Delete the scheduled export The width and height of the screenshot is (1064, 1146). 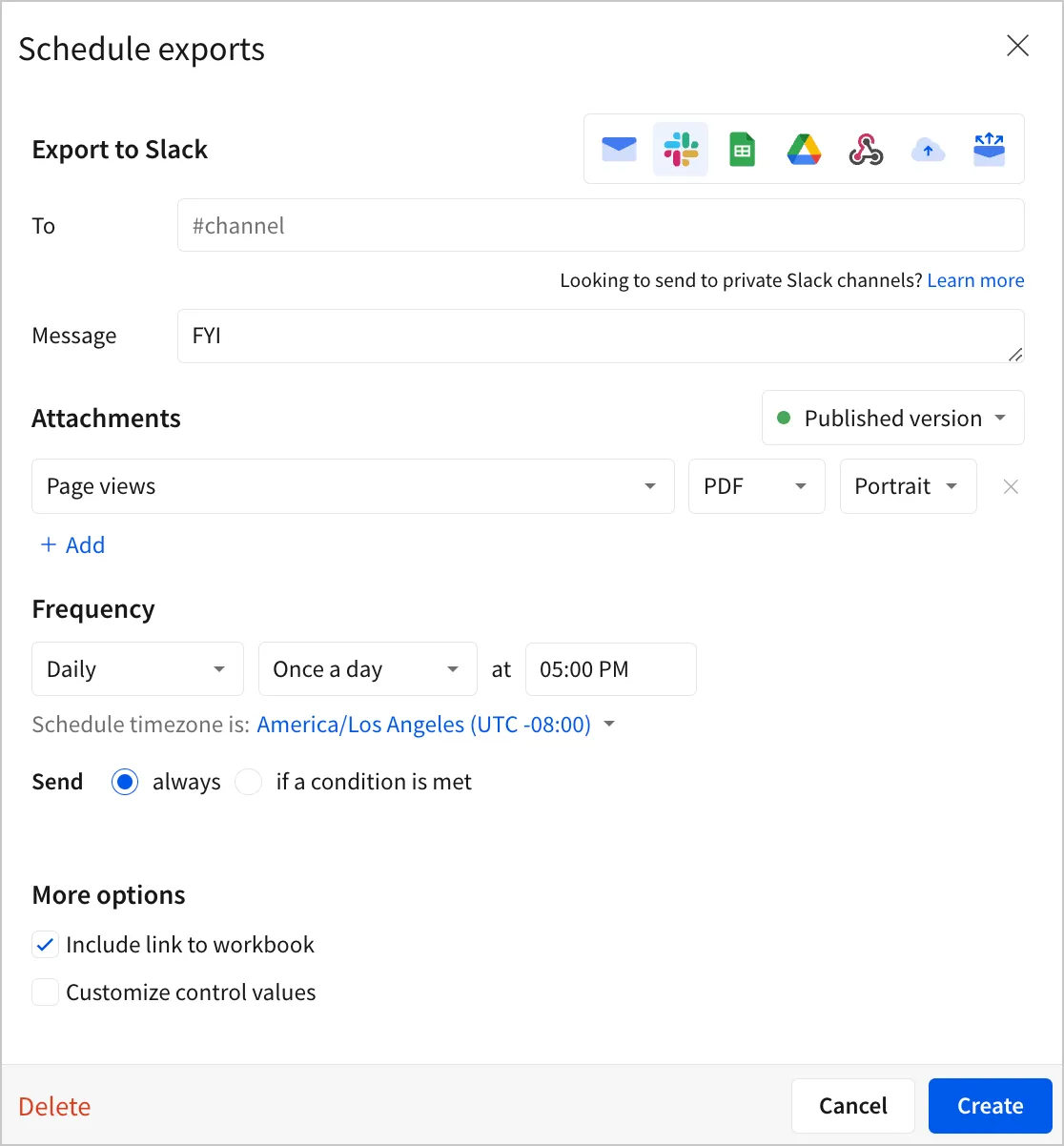[54, 1106]
